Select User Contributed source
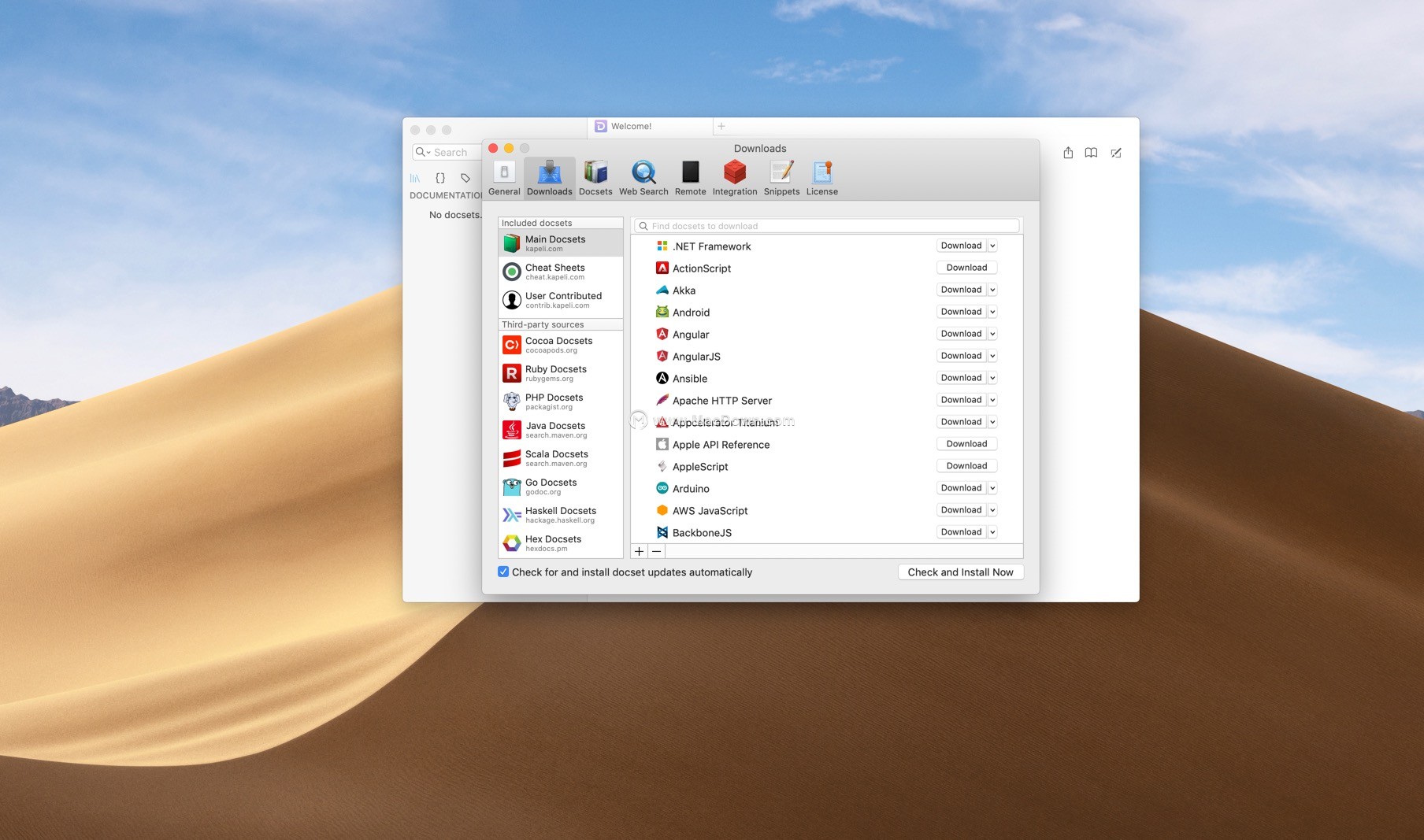The image size is (1424, 840). [x=561, y=300]
